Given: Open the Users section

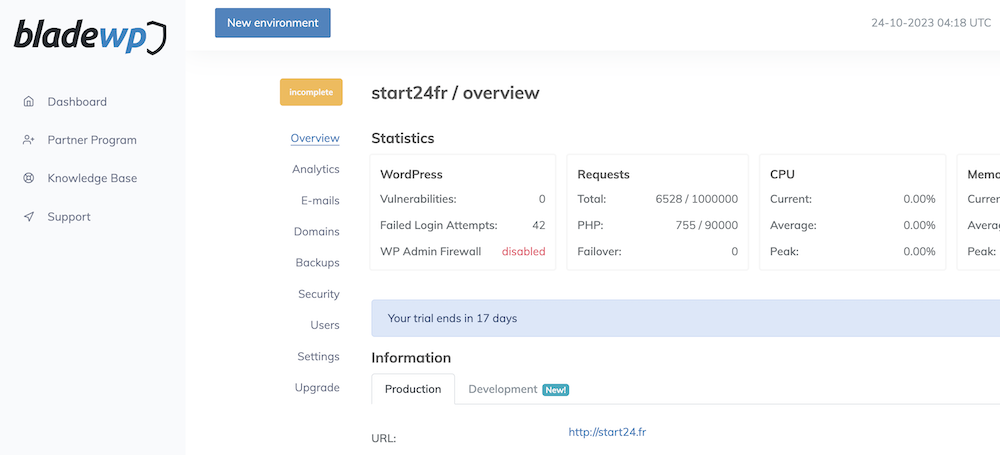Looking at the screenshot, I should pos(324,325).
